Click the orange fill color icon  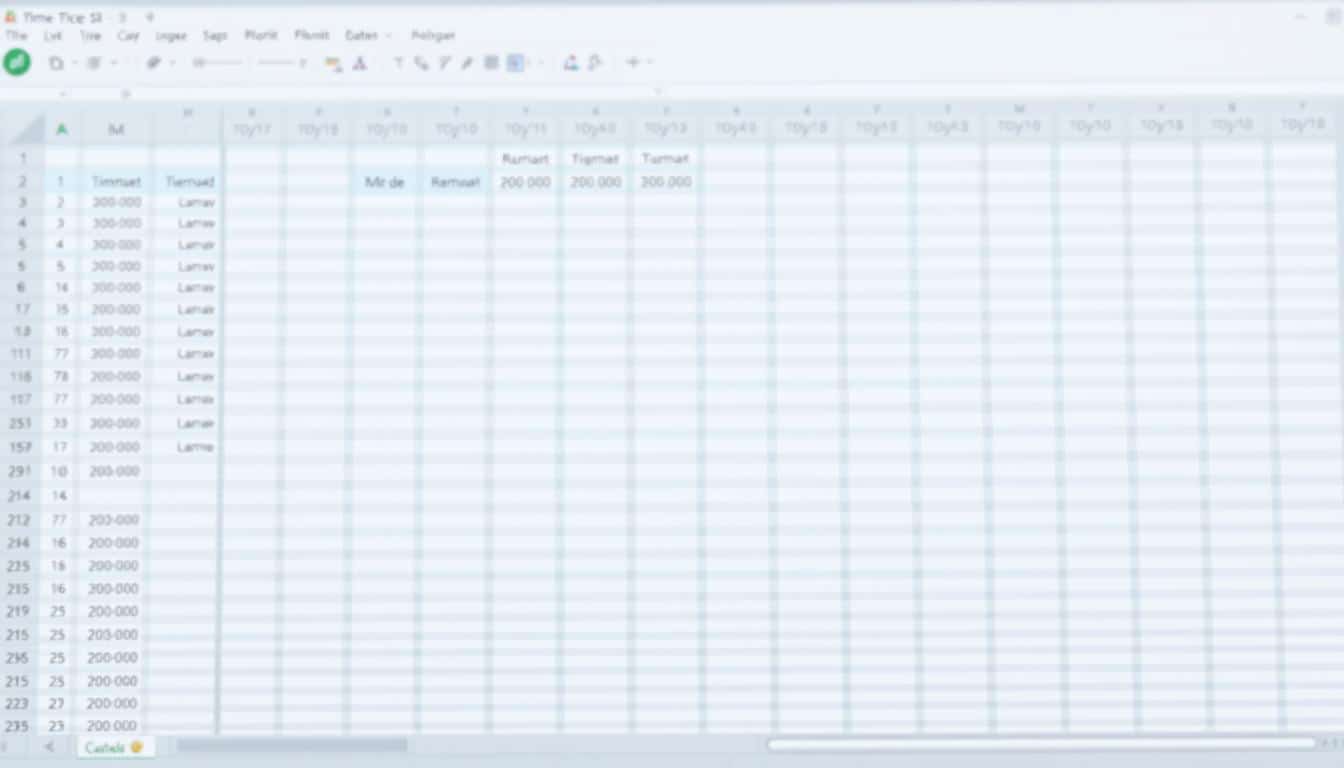pos(333,63)
